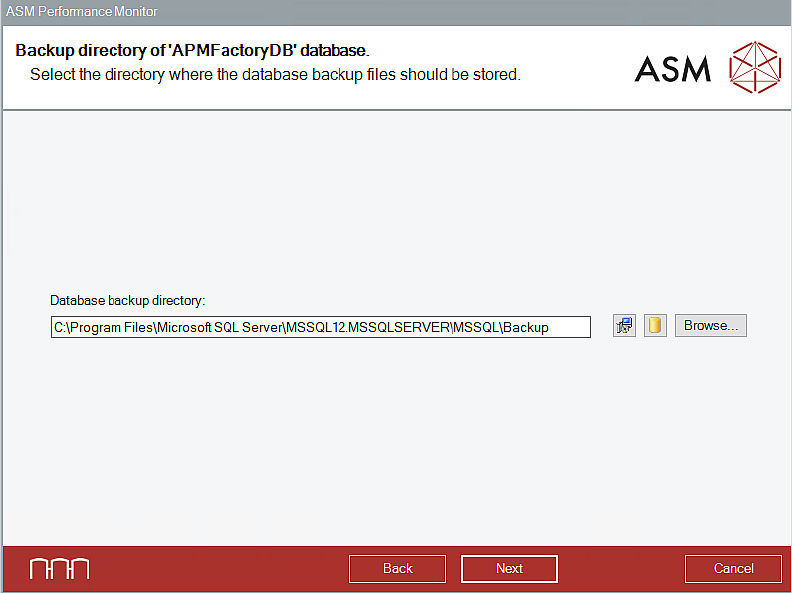
Task: Click the red polyhedron emblem
Action: (755, 67)
